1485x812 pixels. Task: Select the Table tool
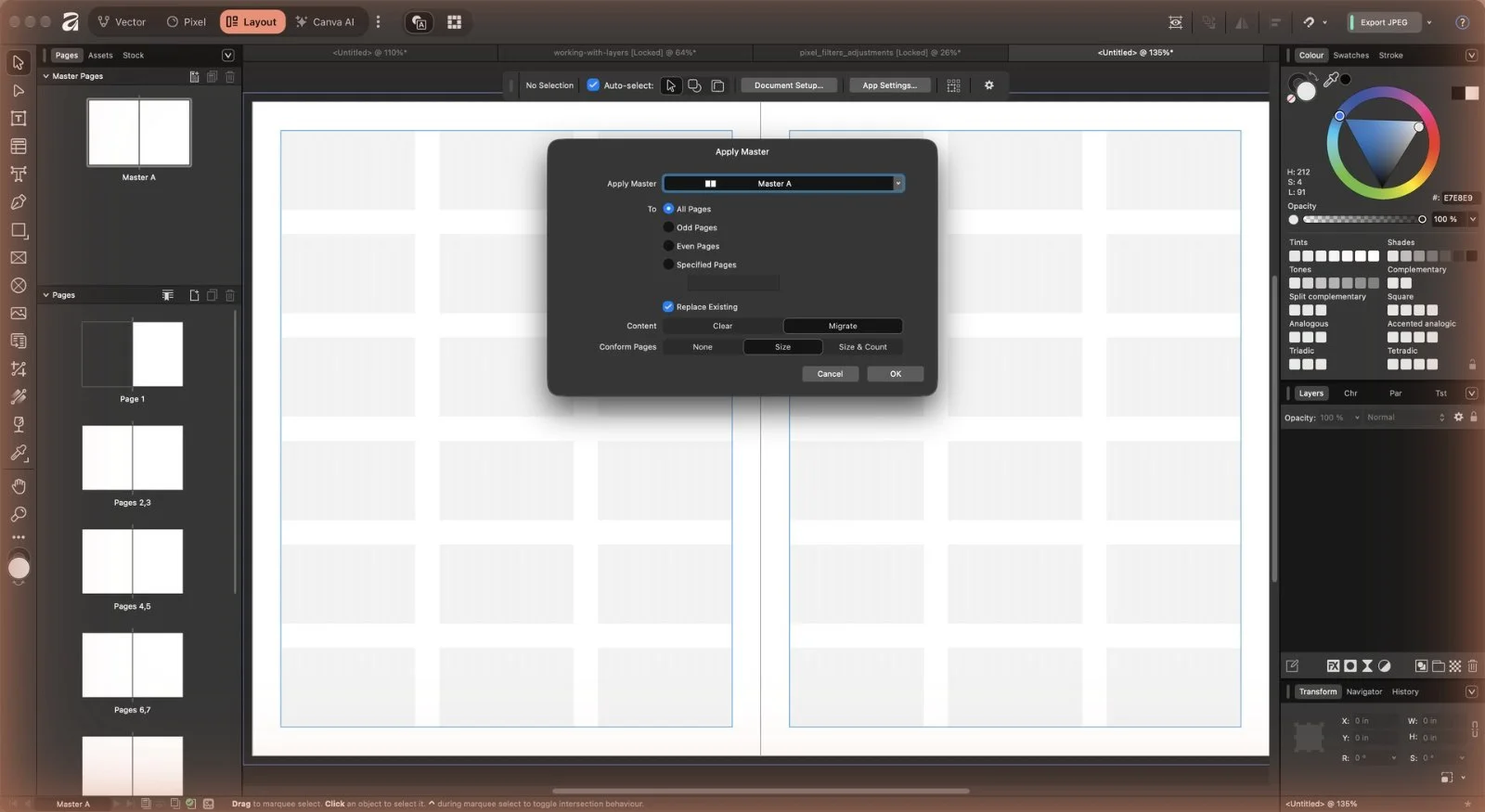[18, 147]
